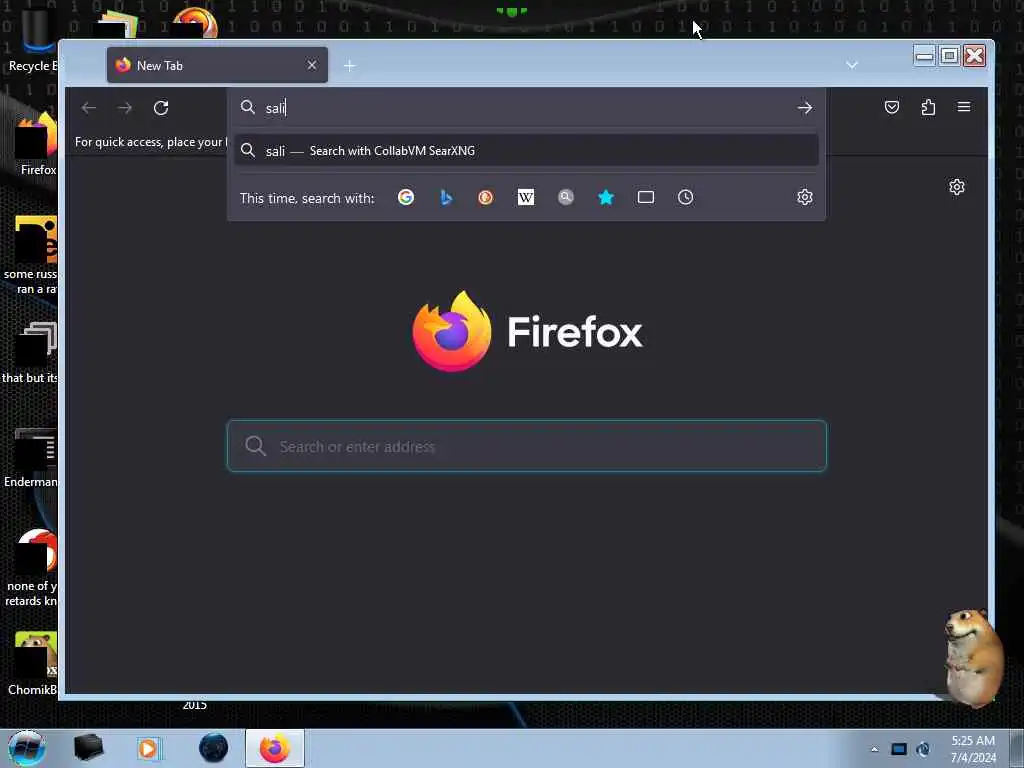Reload the current page
The height and width of the screenshot is (768, 1024).
pyautogui.click(x=161, y=108)
